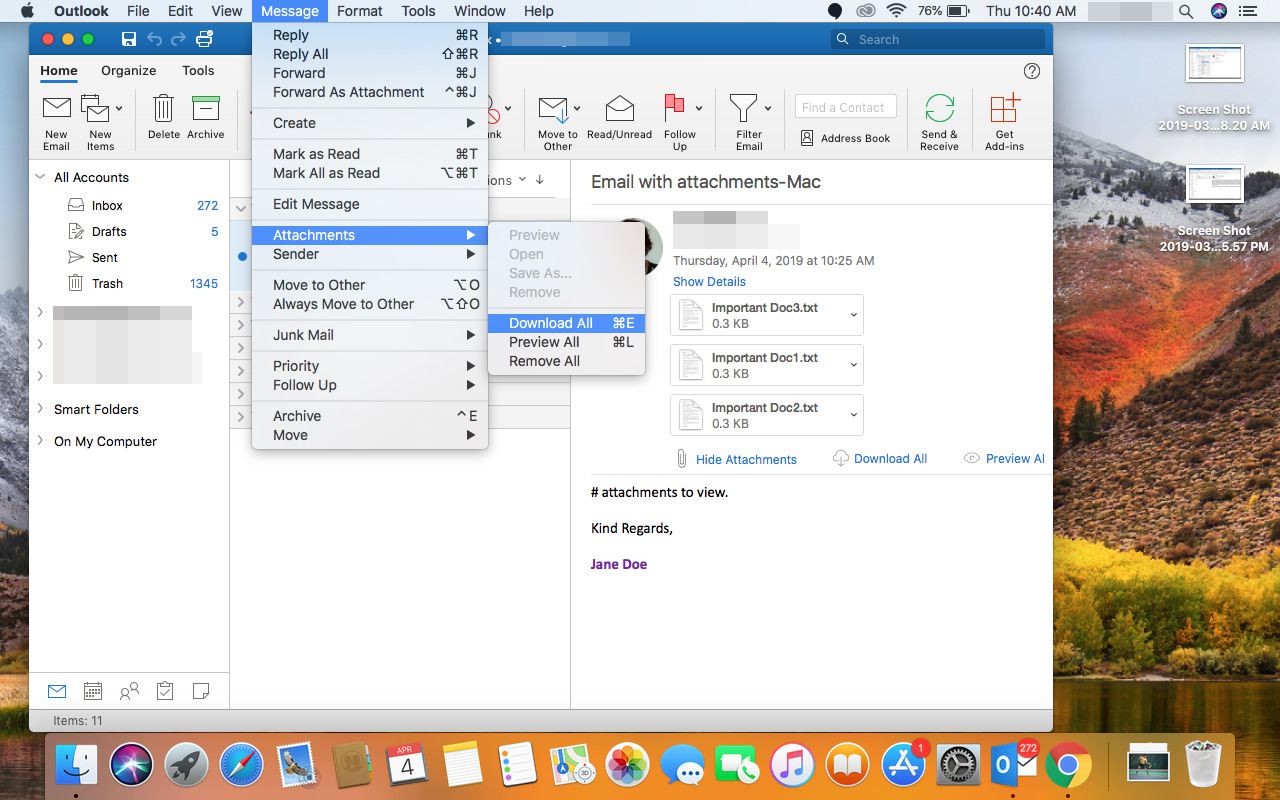Open the Address Book

tap(845, 138)
